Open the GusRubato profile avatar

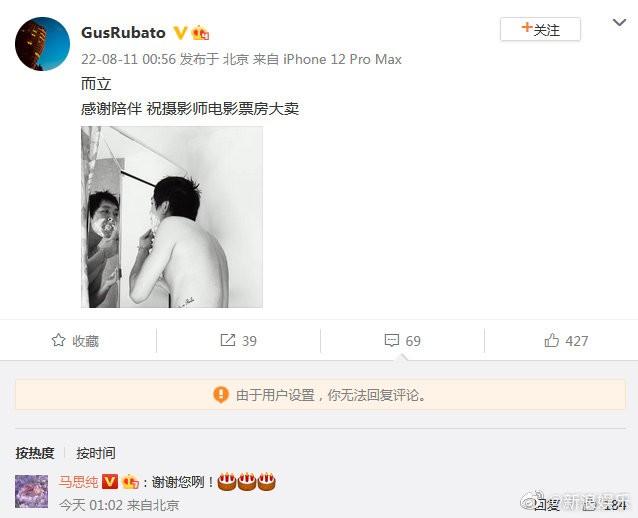pyautogui.click(x=42, y=44)
